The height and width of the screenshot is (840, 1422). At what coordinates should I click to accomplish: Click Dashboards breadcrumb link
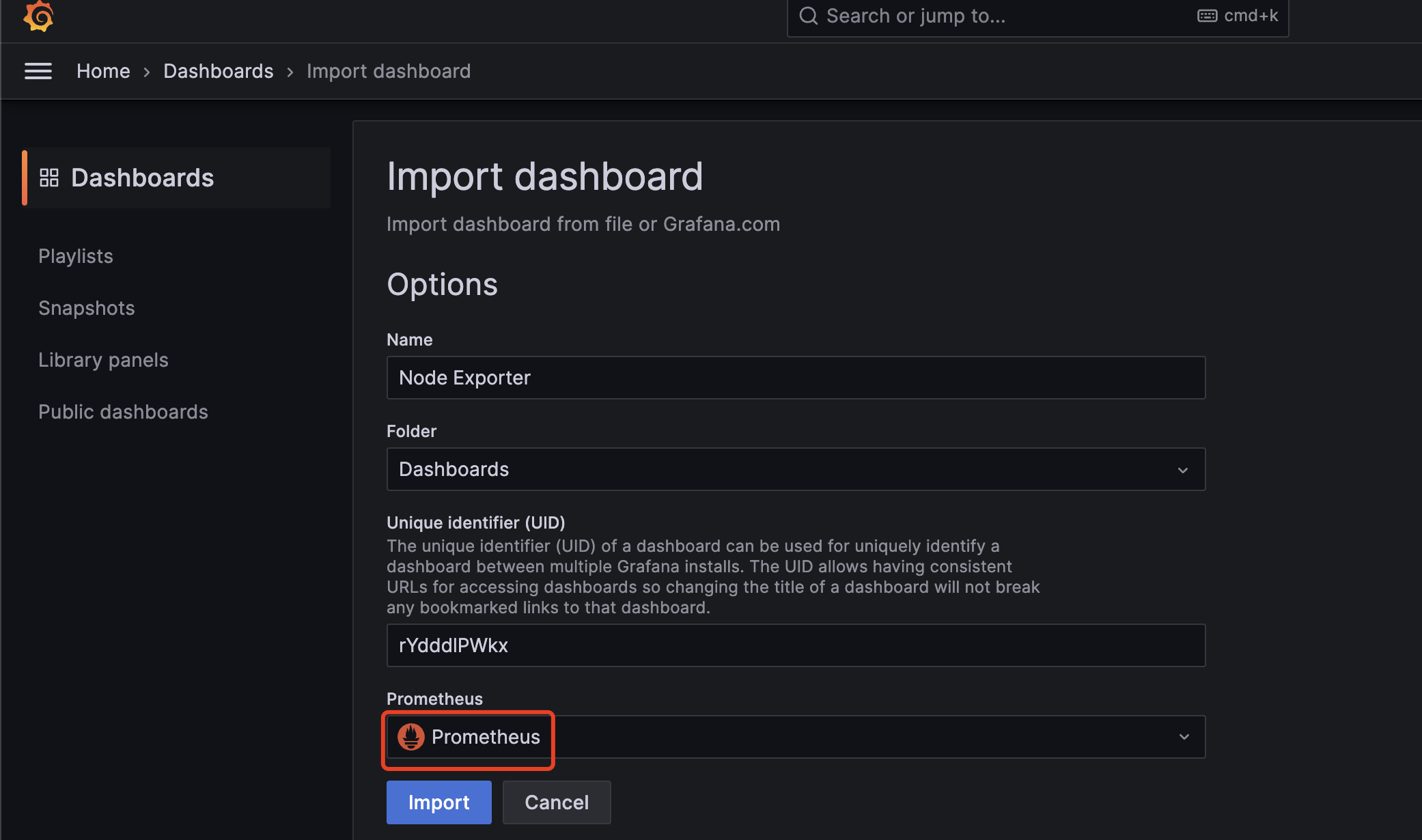point(218,71)
